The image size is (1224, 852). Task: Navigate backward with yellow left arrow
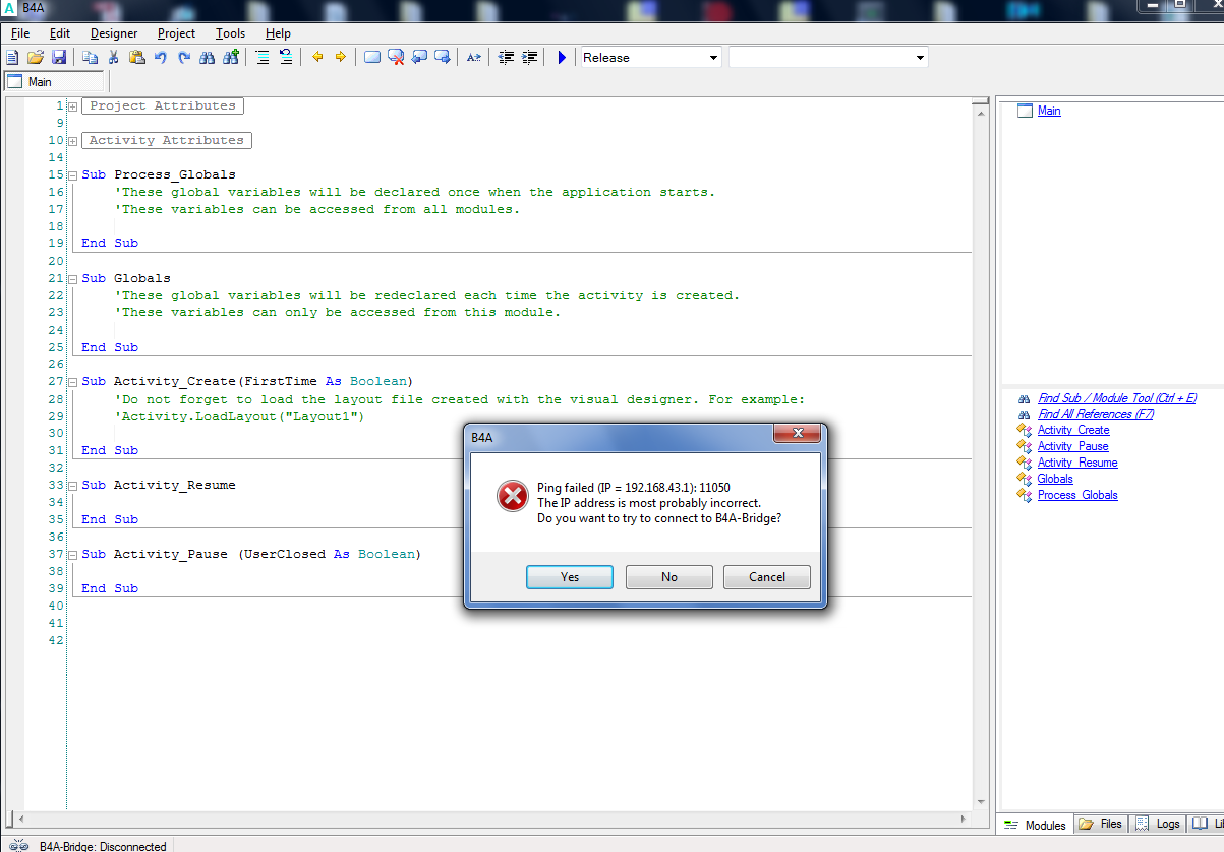(318, 58)
